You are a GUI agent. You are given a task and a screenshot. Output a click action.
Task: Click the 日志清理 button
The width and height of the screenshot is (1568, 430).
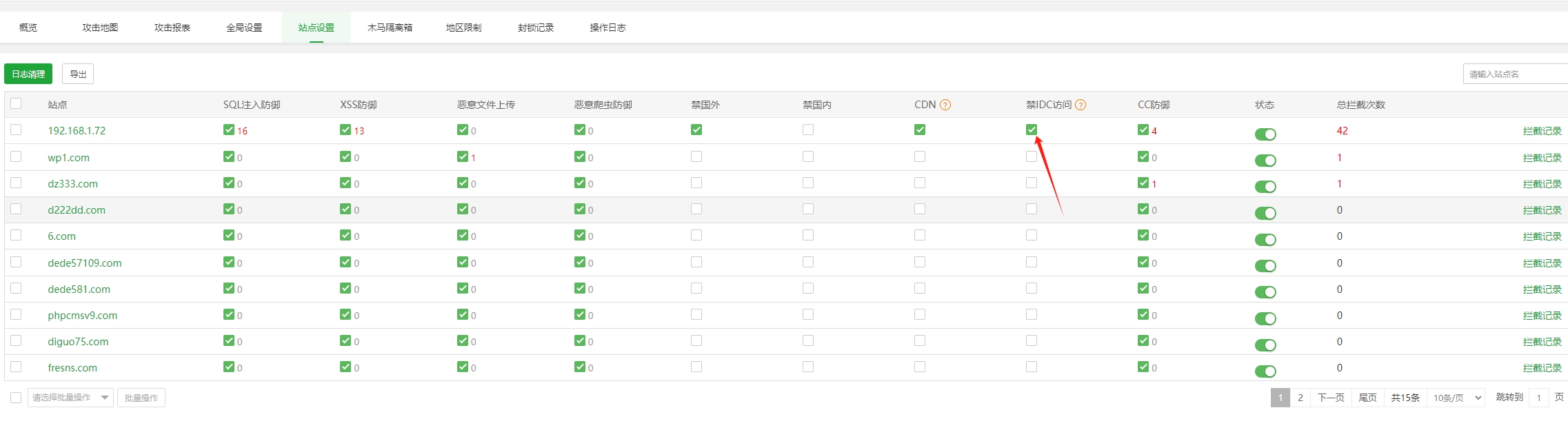28,74
